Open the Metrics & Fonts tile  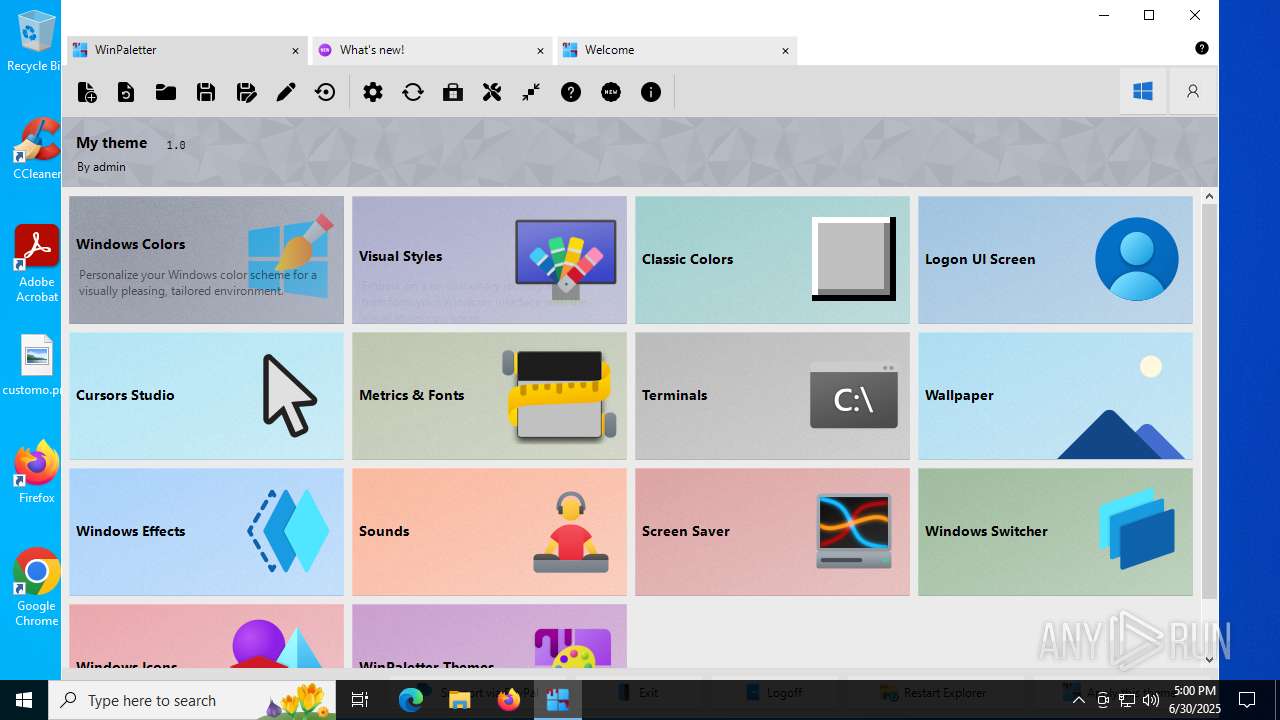(x=489, y=396)
